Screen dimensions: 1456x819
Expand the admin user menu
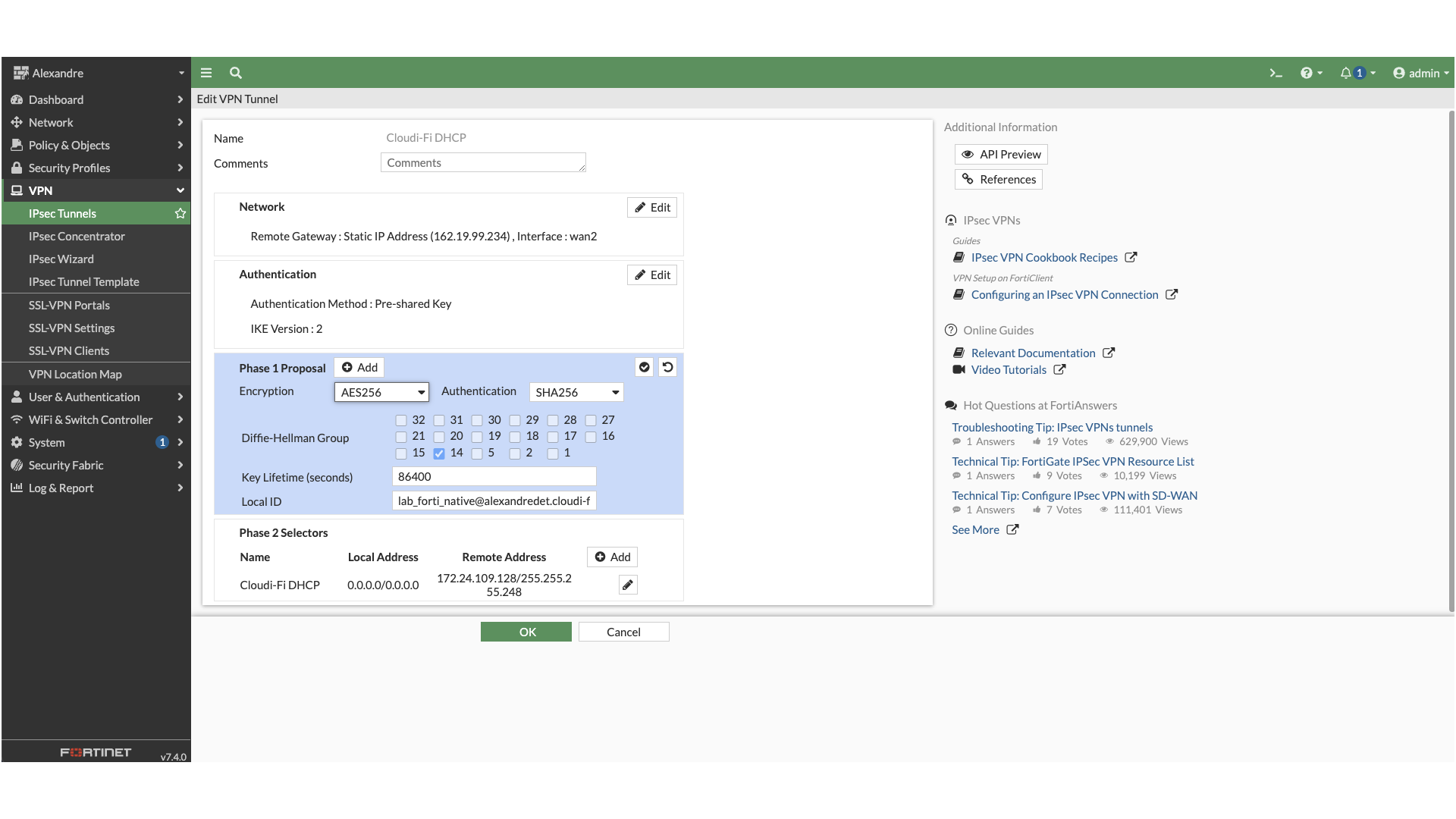coord(1421,74)
